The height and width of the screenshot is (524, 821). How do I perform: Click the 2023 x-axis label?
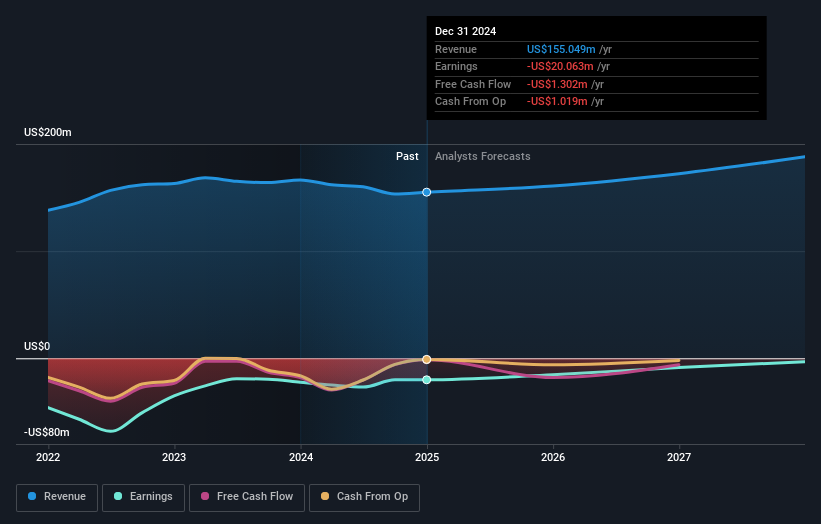click(x=174, y=457)
